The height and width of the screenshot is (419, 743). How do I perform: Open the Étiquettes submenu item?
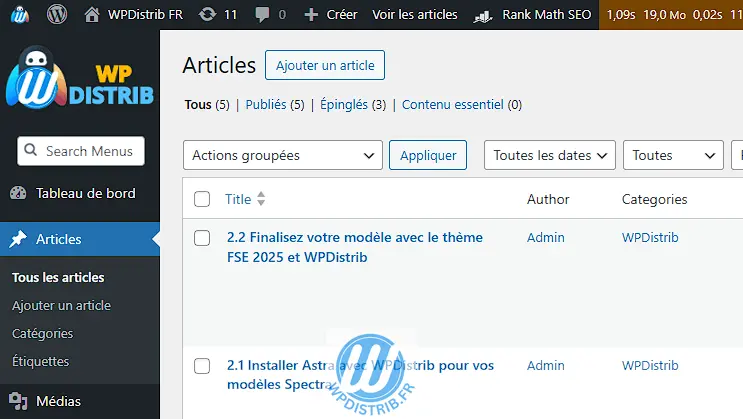pos(41,361)
